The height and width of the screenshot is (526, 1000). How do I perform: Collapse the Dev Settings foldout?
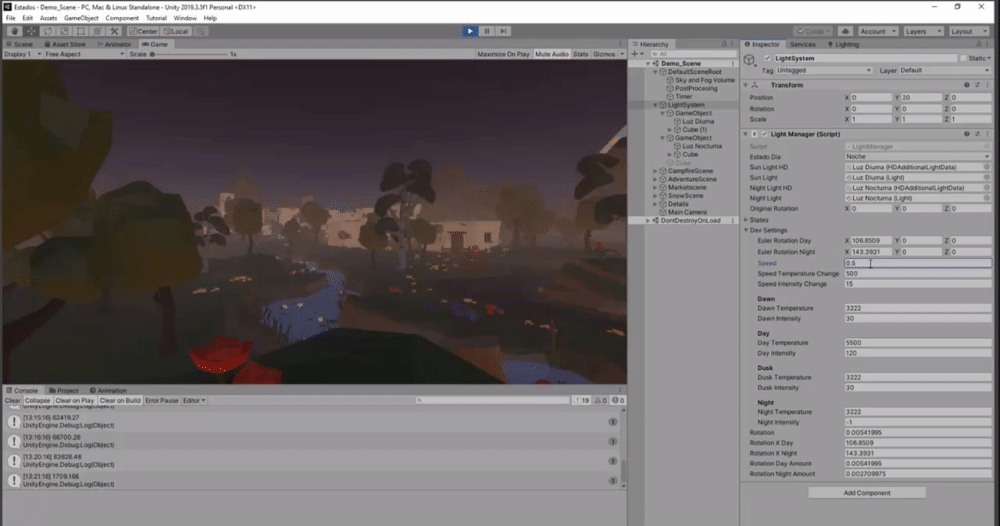(x=746, y=230)
